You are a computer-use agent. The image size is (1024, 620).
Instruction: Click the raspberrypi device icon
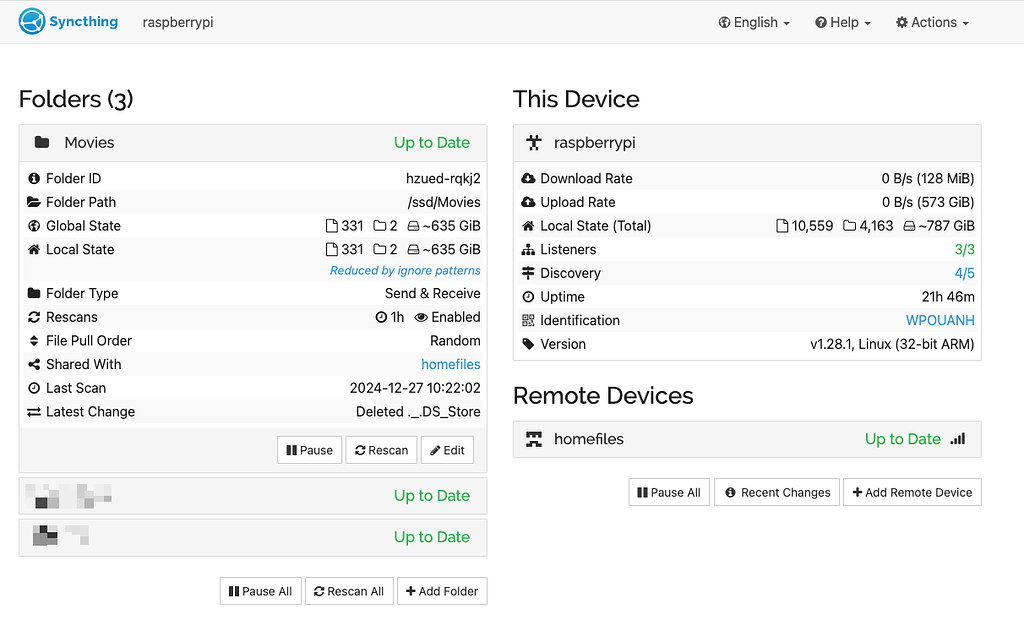tap(534, 143)
